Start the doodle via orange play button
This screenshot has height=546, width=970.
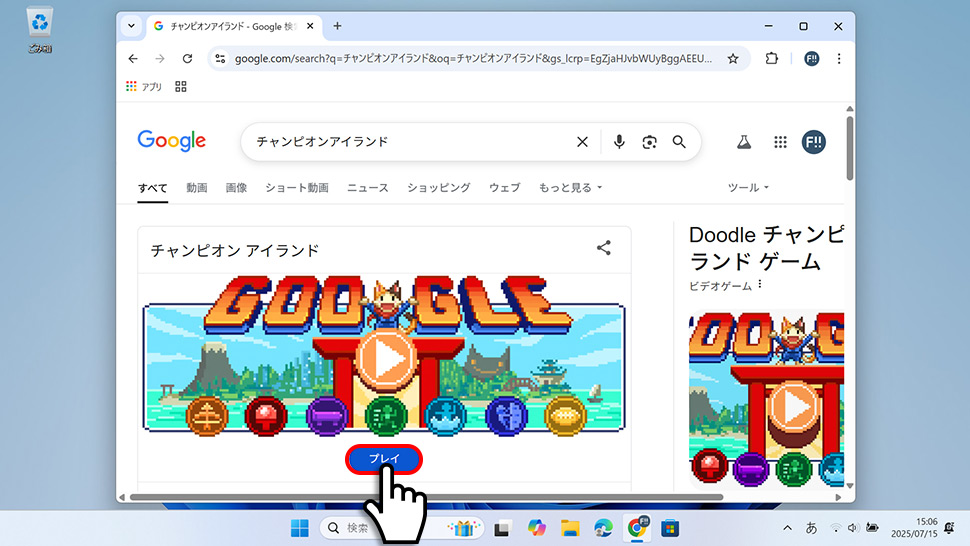[x=385, y=359]
